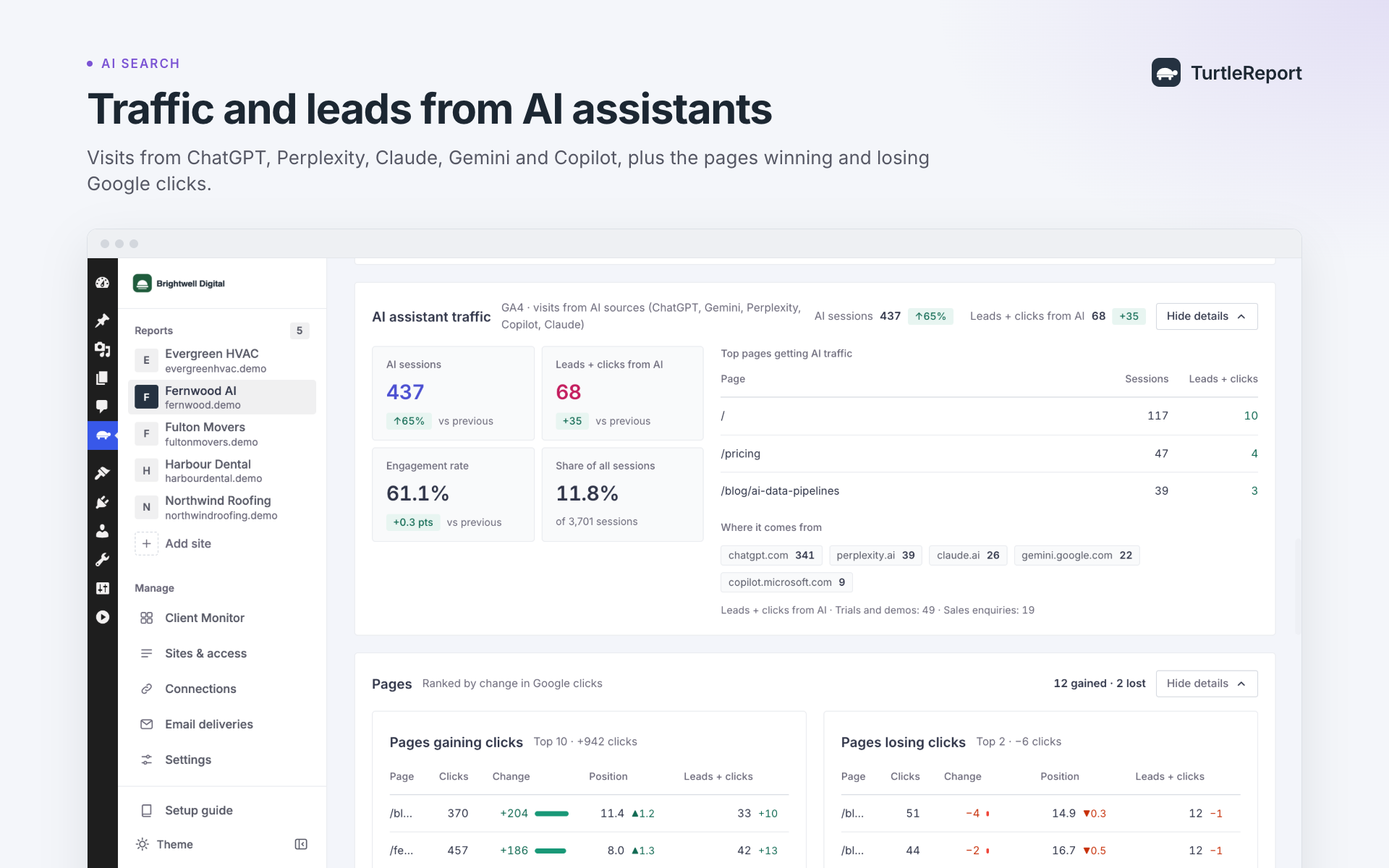
Task: Open the Settings page under Manage
Action: tap(222, 759)
